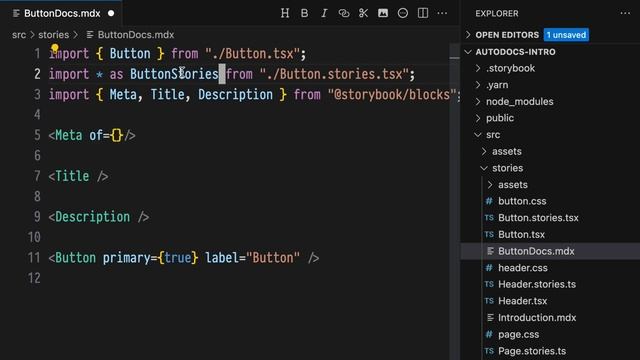This screenshot has width=640, height=360.
Task: Click 'src' in the breadcrumb
Action: [19, 35]
